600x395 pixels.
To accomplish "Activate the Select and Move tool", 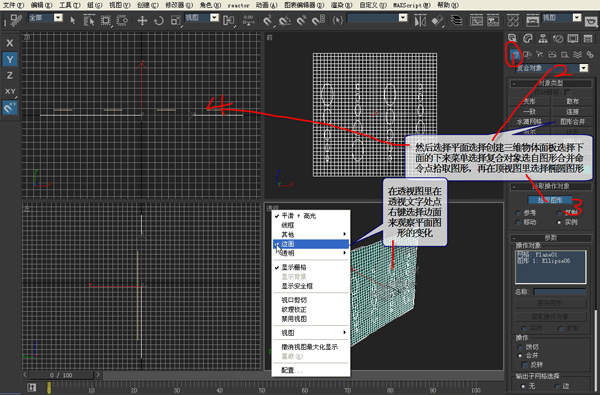I will click(x=142, y=20).
